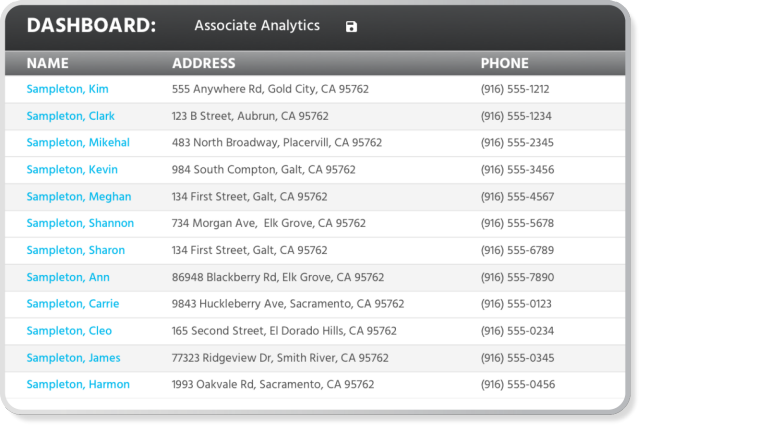Click the DASHBOARD: heading text
The width and height of the screenshot is (768, 432).
[x=91, y=26]
